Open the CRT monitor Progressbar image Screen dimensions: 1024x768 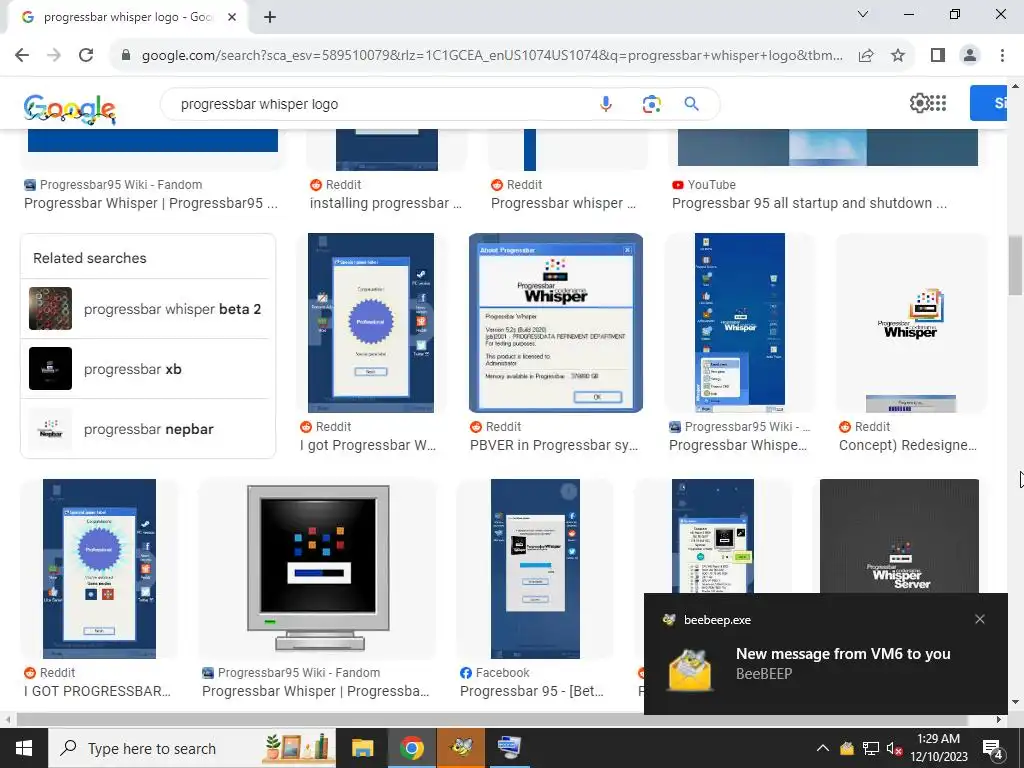tap(318, 568)
